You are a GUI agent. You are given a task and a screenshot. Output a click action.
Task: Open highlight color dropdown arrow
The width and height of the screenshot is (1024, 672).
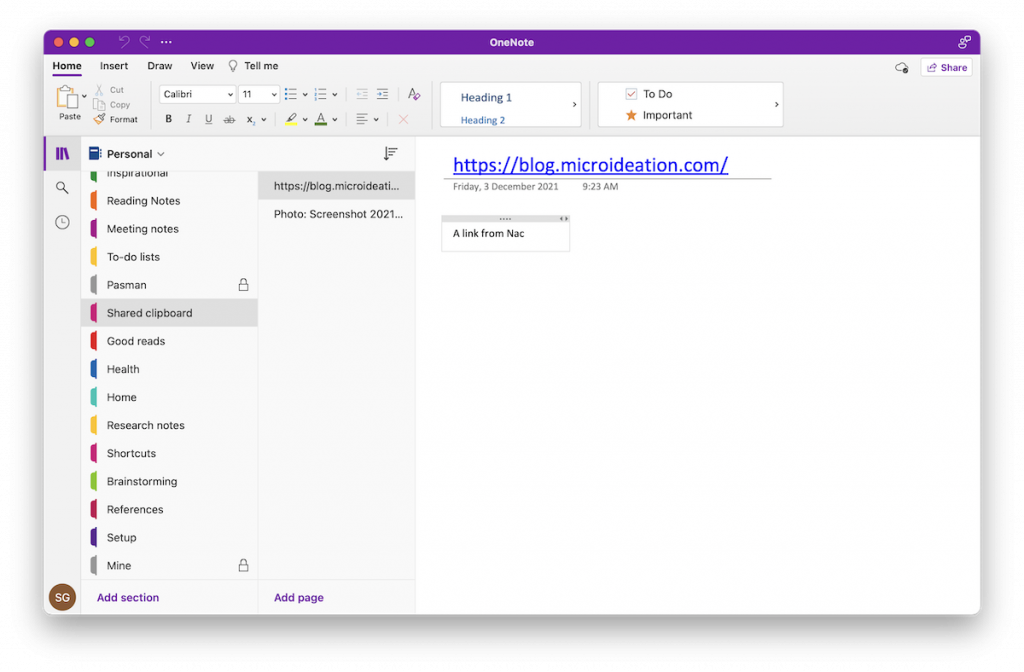tap(305, 120)
